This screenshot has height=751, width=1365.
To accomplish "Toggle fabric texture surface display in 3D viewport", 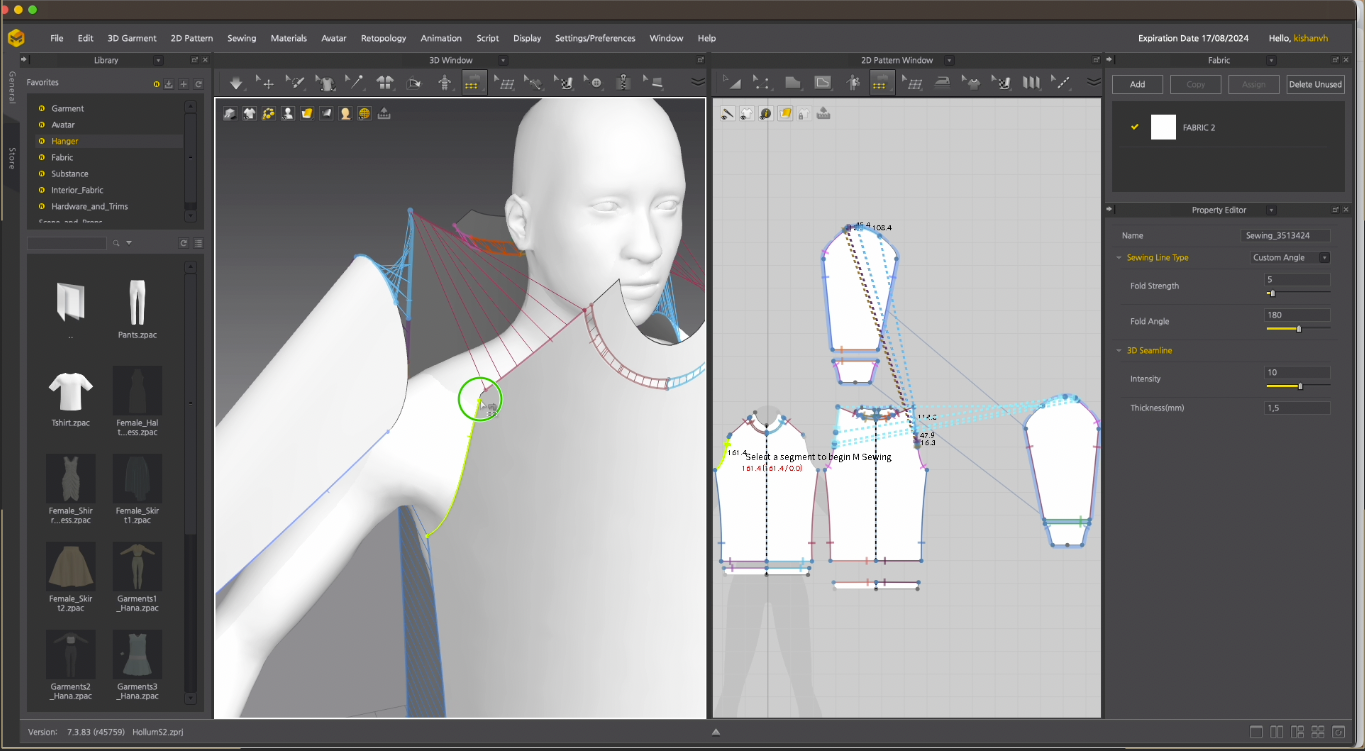I will point(307,113).
